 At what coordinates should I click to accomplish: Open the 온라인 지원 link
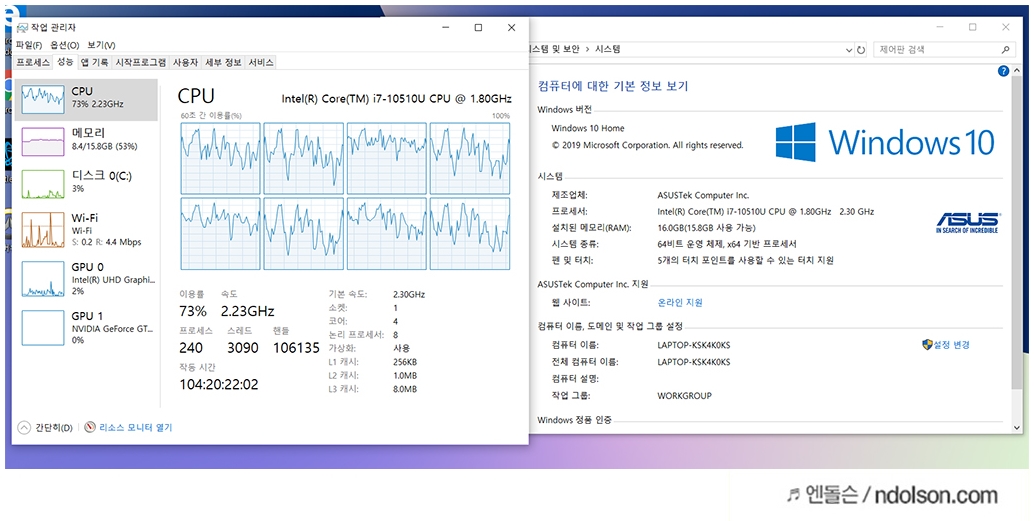point(680,303)
